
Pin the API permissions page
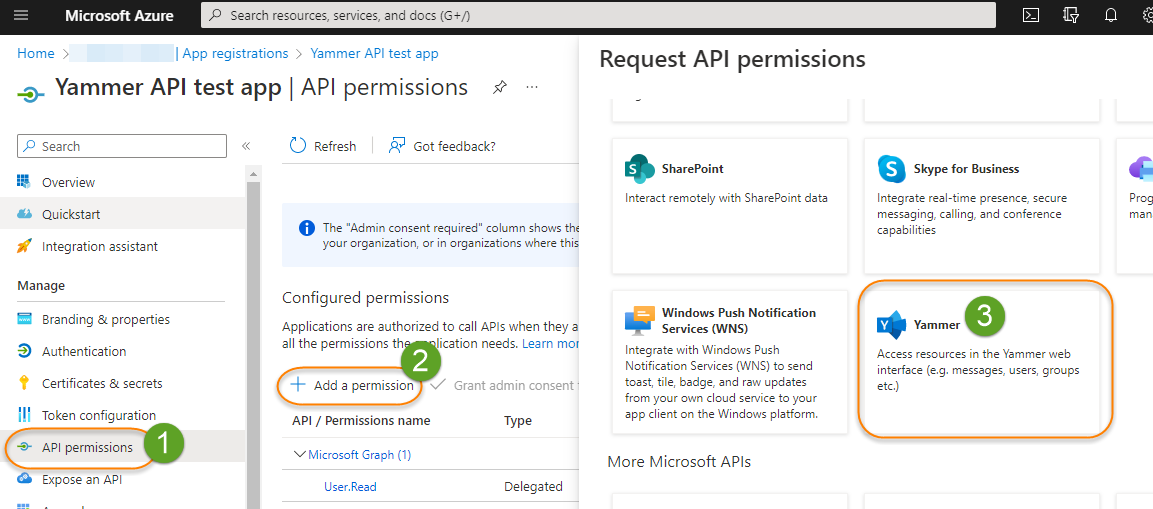point(500,88)
